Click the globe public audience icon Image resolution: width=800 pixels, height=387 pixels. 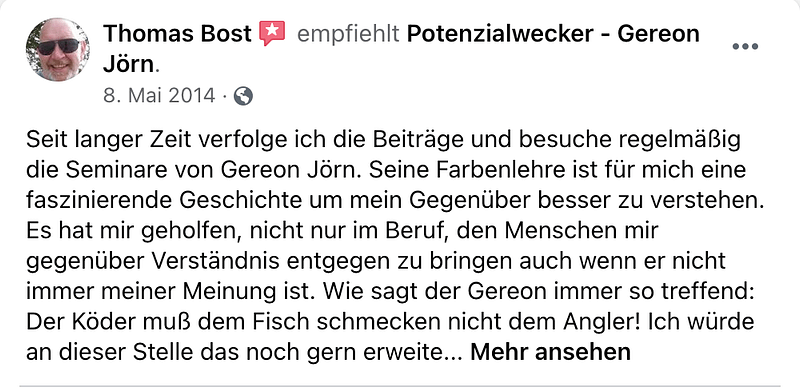tap(243, 96)
